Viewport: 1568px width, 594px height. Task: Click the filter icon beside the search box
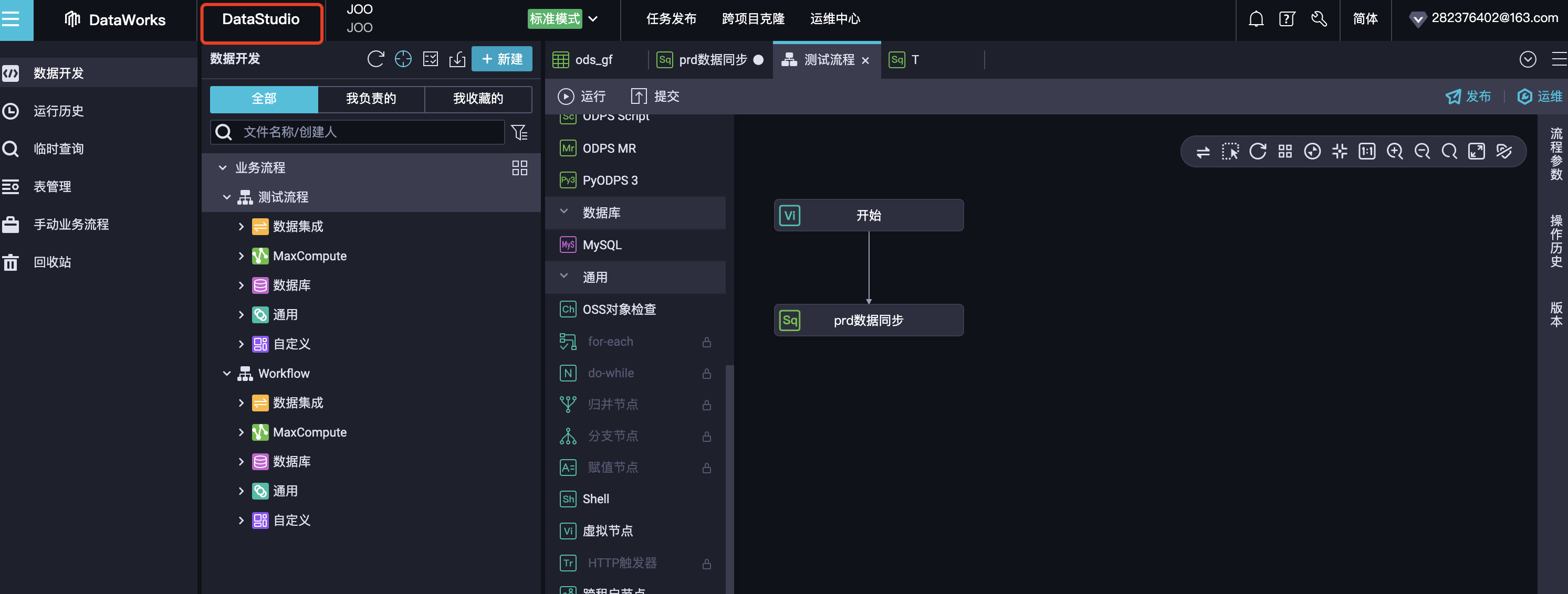[519, 132]
